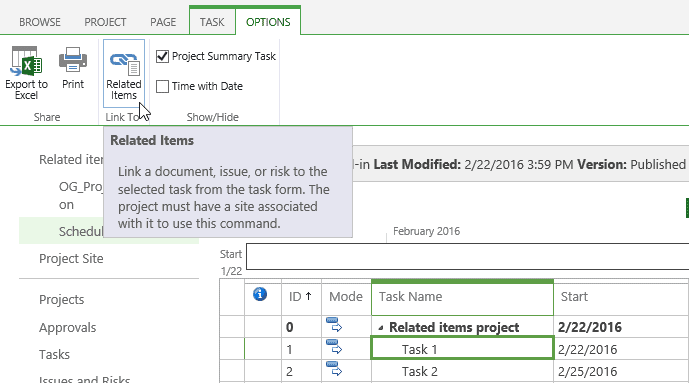Sort by the ID column header

(x=301, y=296)
